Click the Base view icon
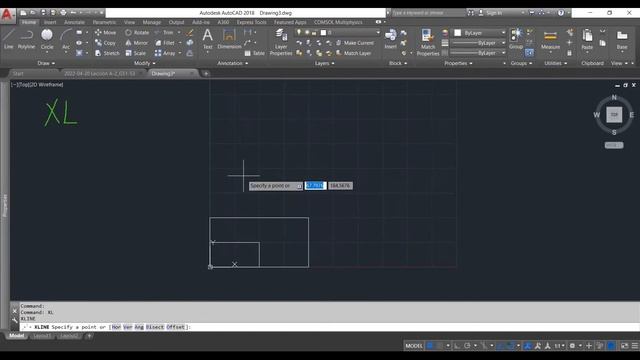640x360 pixels. (x=622, y=40)
